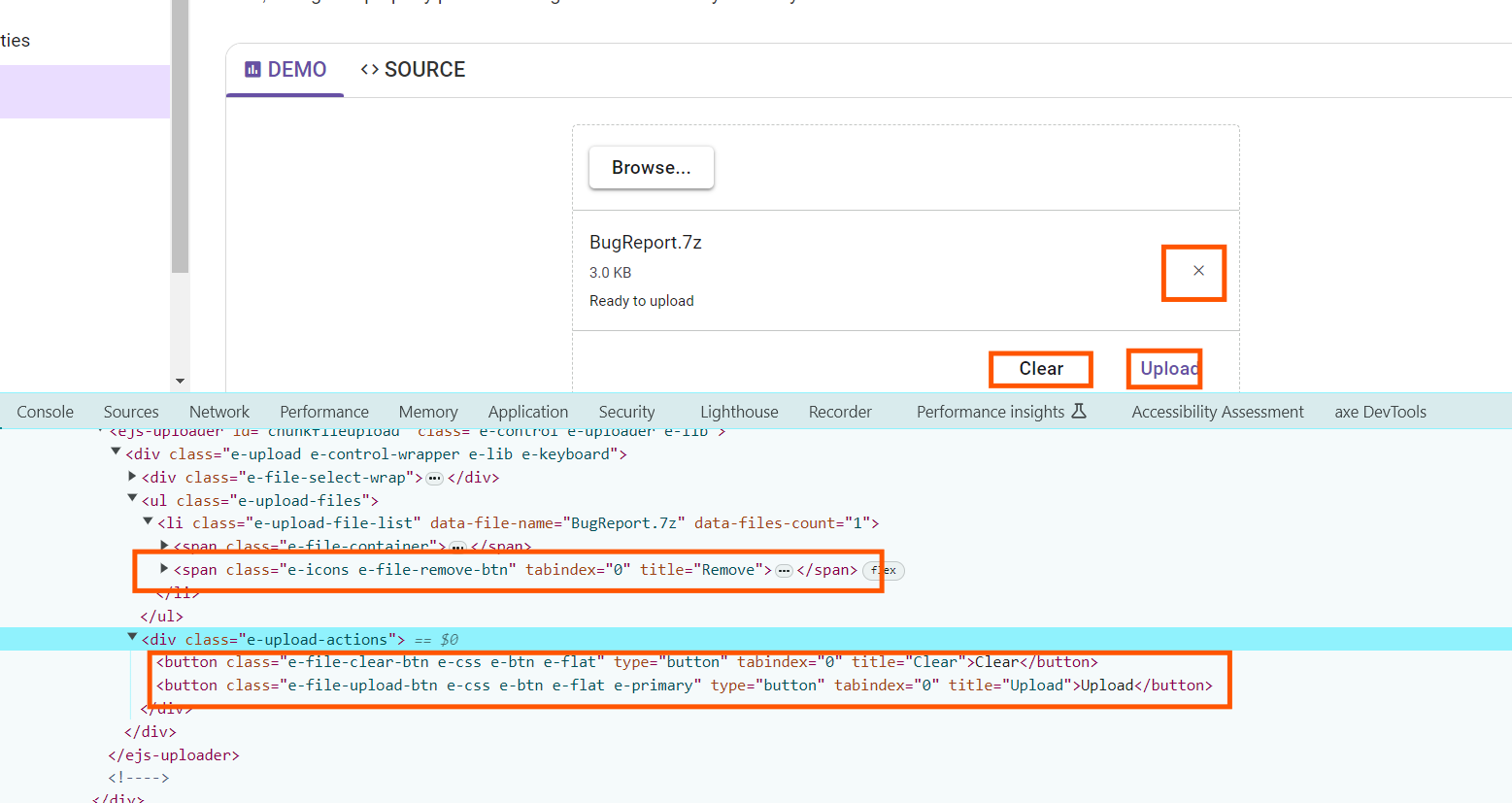
Task: Open the Lighthouse DevTools tab
Action: coord(739,412)
